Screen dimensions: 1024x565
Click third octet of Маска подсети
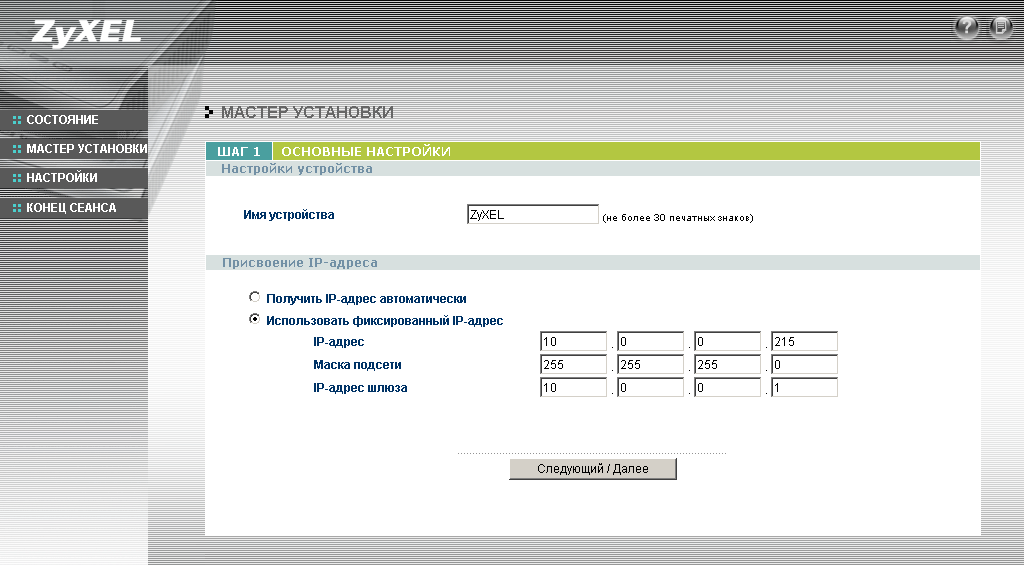tap(727, 364)
